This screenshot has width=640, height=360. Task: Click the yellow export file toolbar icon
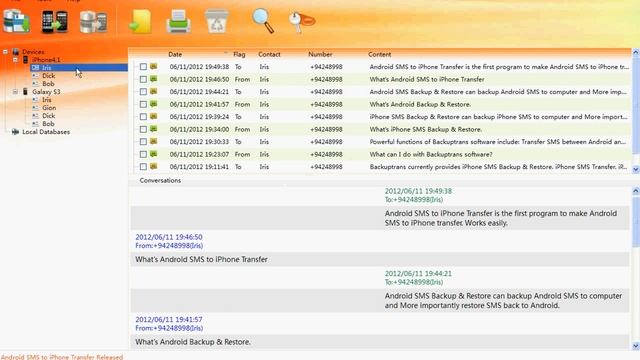pyautogui.click(x=140, y=22)
